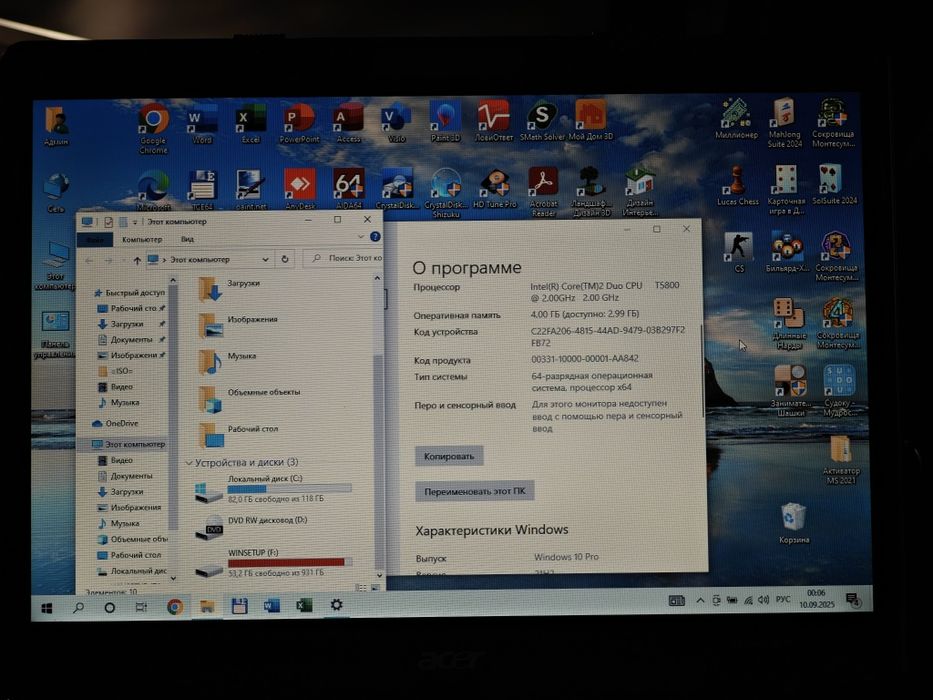Open the CS game desktop shortcut
933x700 pixels.
[738, 252]
